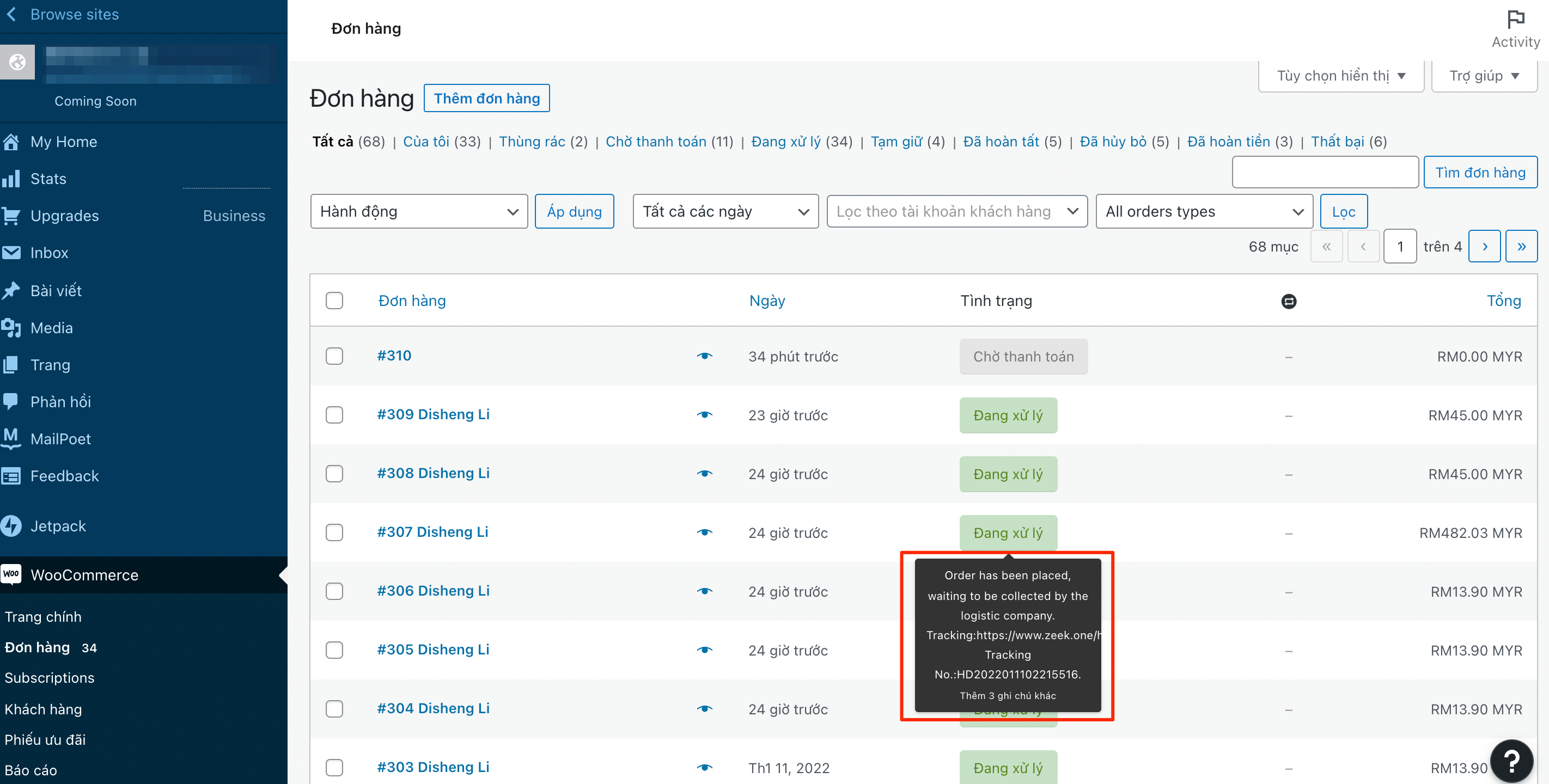Check the box for order #307
Screen dimensions: 1549x784
coord(334,532)
